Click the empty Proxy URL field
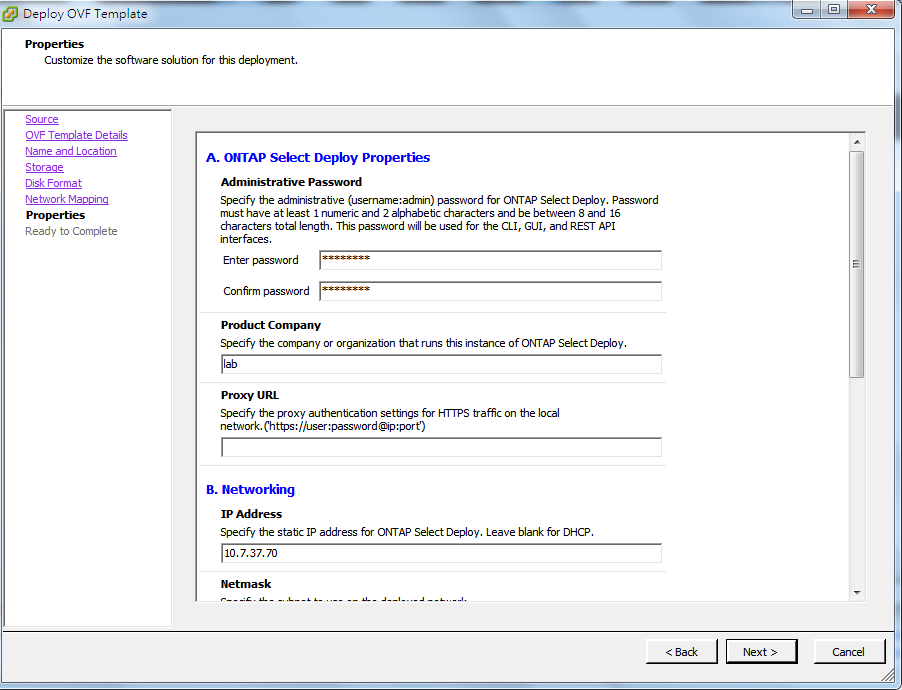 [441, 447]
